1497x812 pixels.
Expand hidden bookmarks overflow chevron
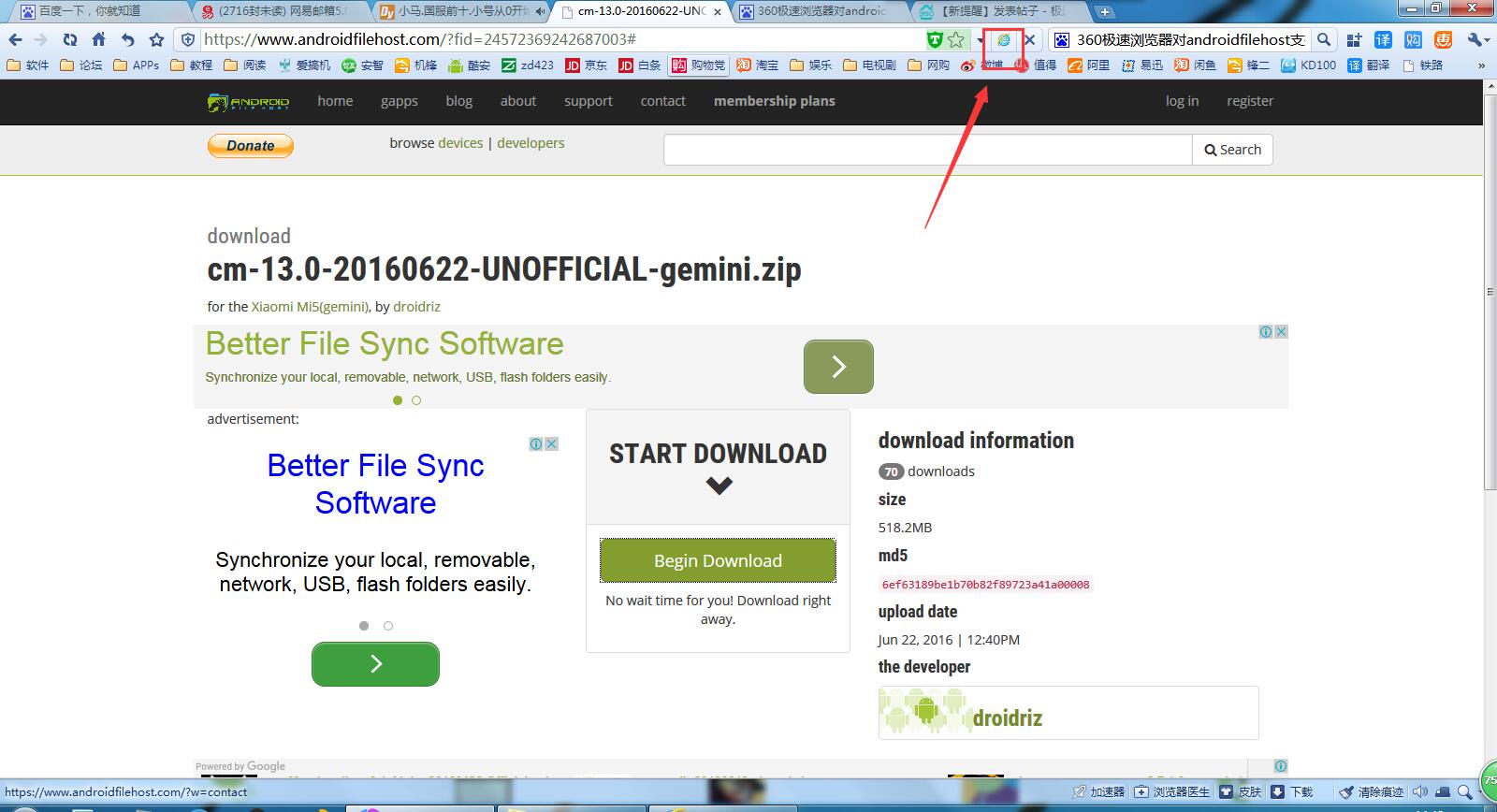pyautogui.click(x=1481, y=65)
